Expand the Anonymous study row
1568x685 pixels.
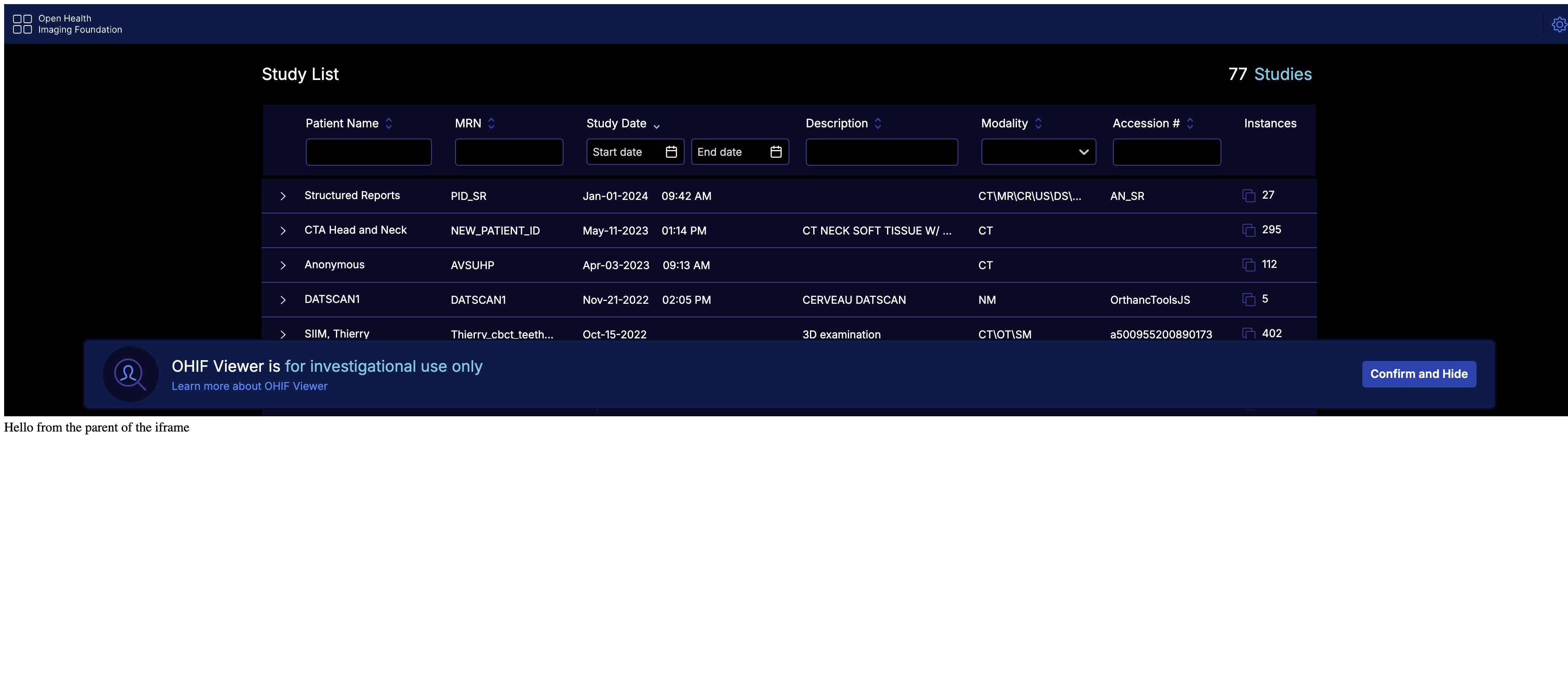pyautogui.click(x=283, y=265)
